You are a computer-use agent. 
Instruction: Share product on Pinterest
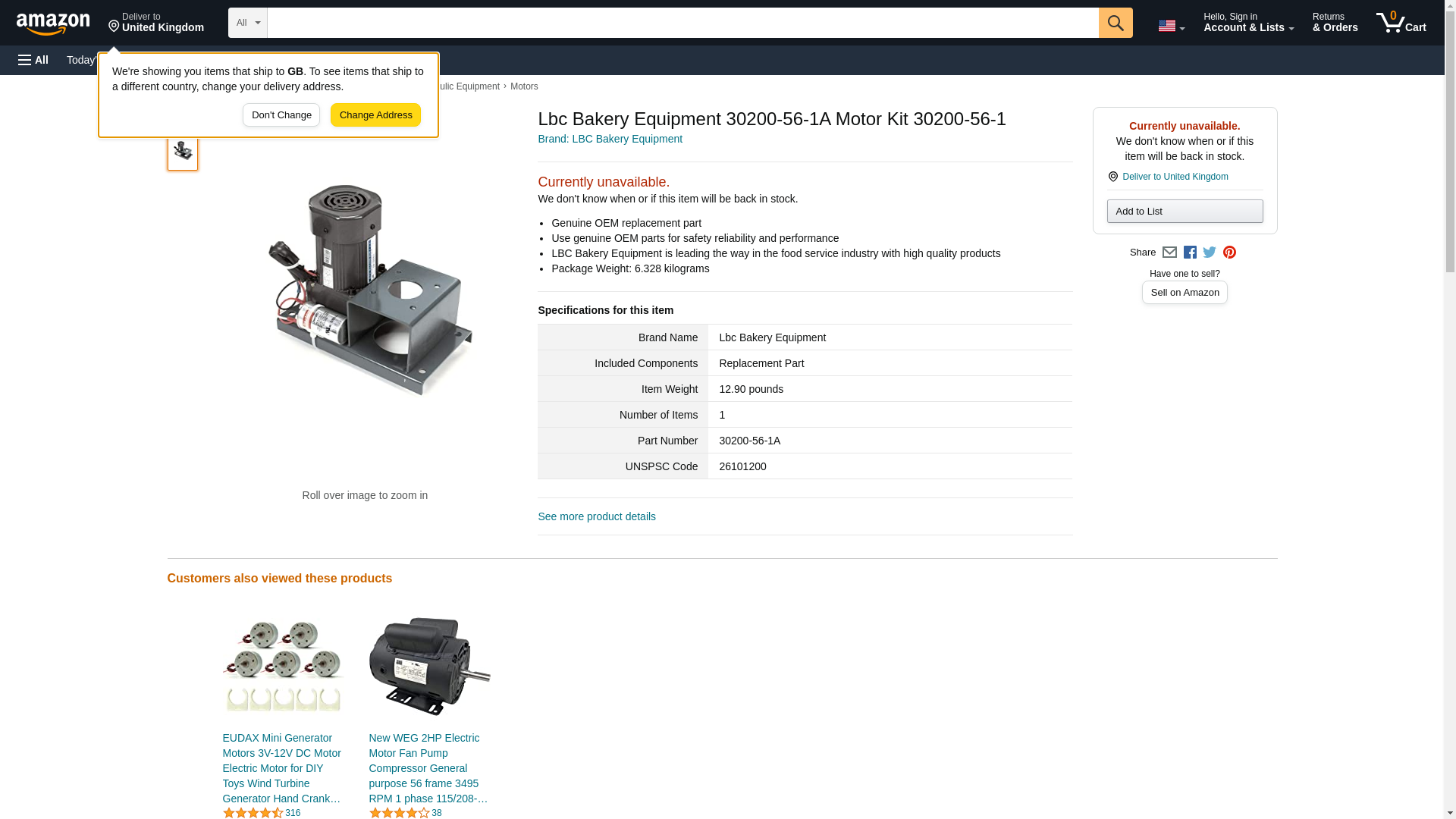1229,253
